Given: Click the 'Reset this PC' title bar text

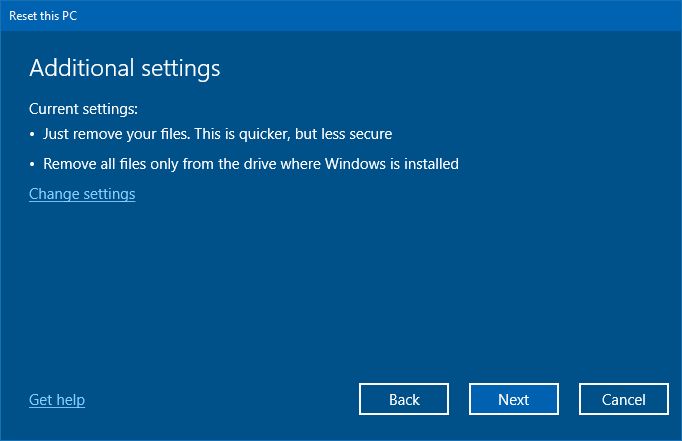Looking at the screenshot, I should [43, 16].
